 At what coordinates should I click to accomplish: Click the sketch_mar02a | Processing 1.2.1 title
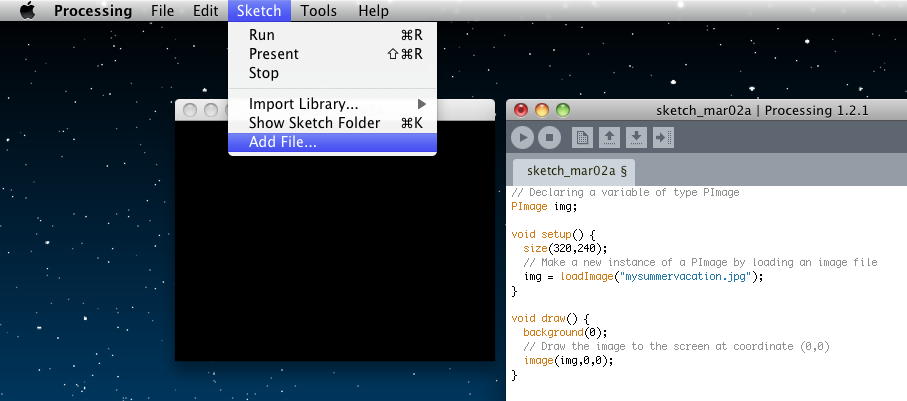coord(762,110)
